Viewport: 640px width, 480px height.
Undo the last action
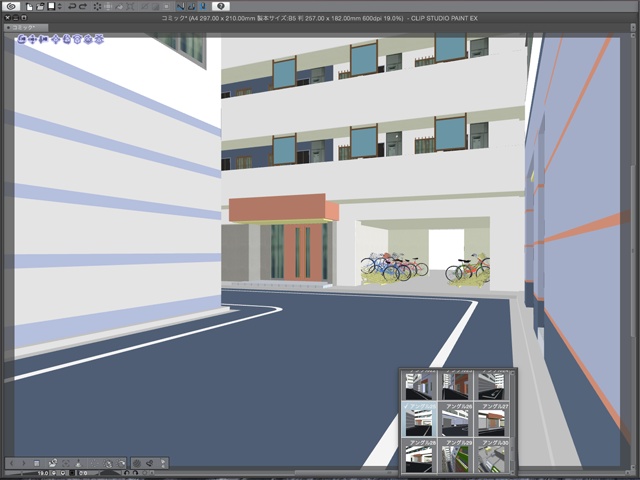72,6
